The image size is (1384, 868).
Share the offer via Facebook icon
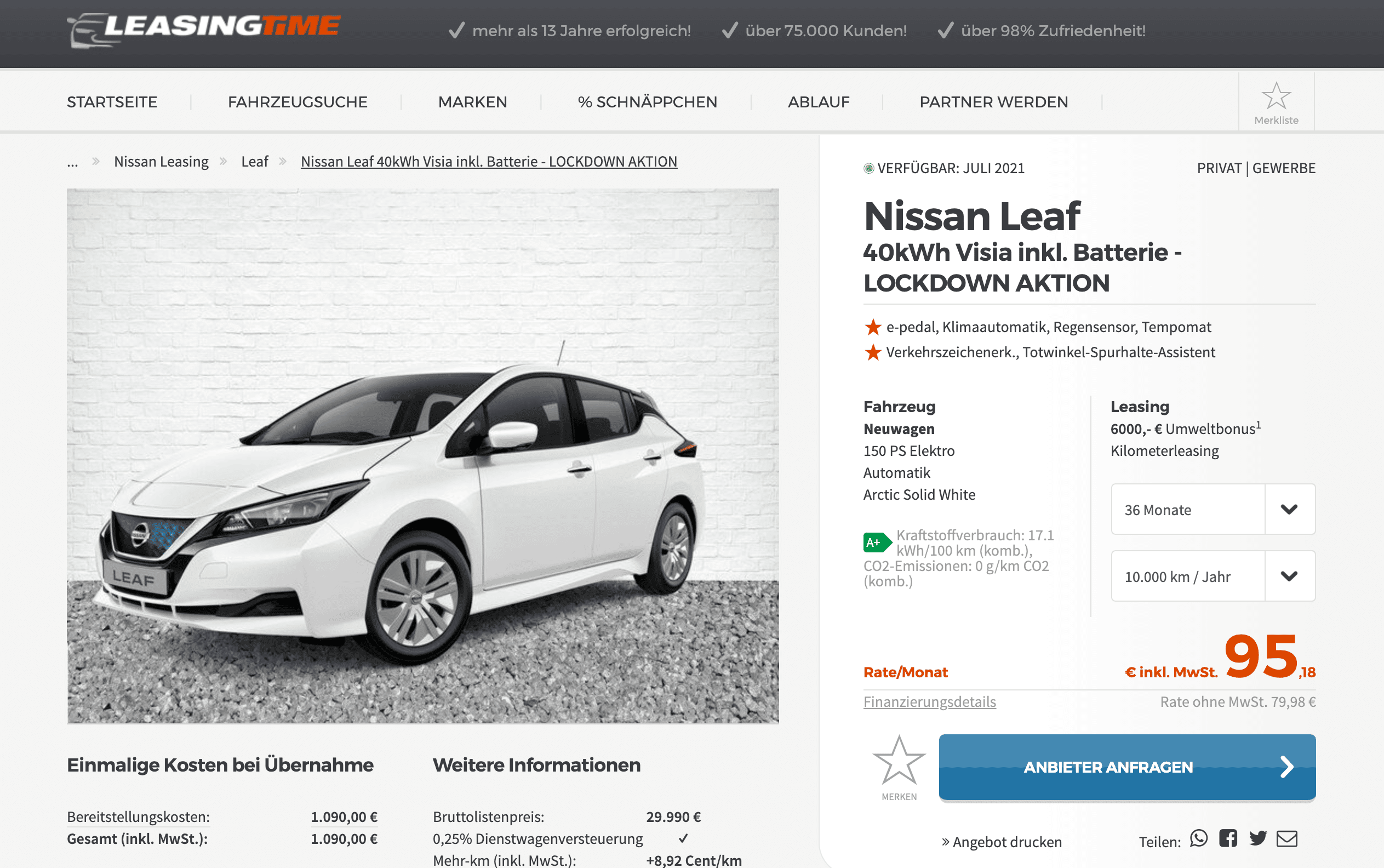(x=1228, y=839)
